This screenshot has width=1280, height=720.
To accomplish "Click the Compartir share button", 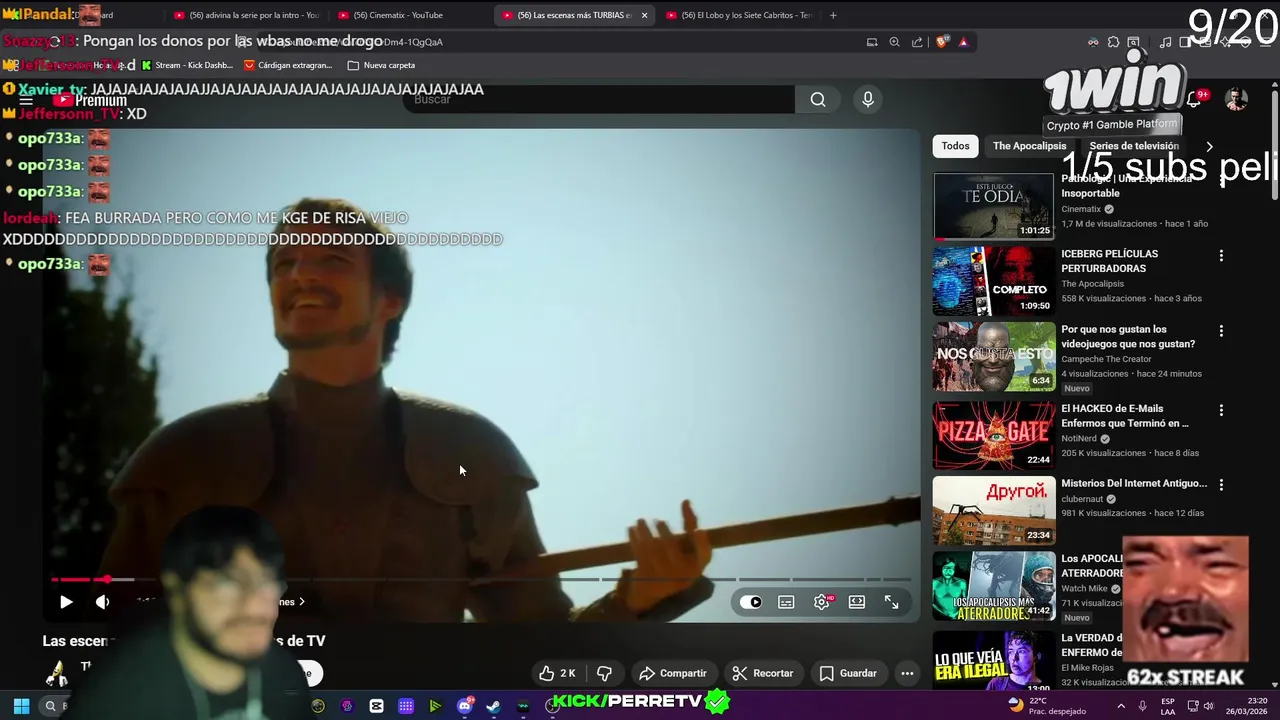I will pyautogui.click(x=673, y=673).
